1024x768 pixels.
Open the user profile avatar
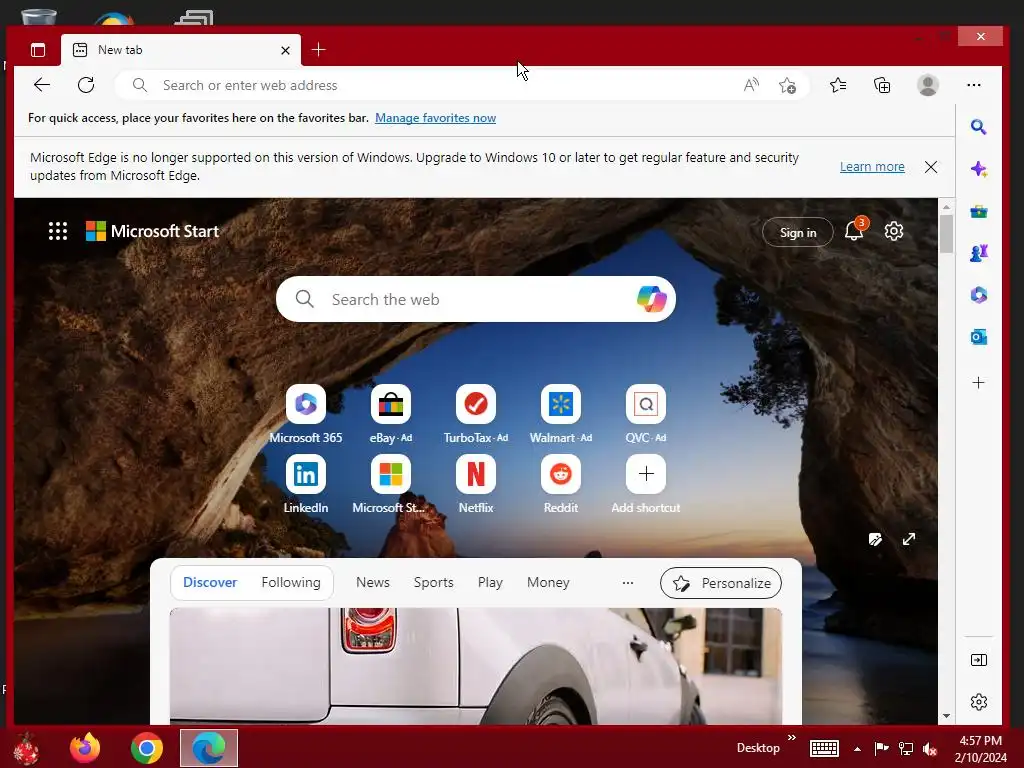pos(927,85)
